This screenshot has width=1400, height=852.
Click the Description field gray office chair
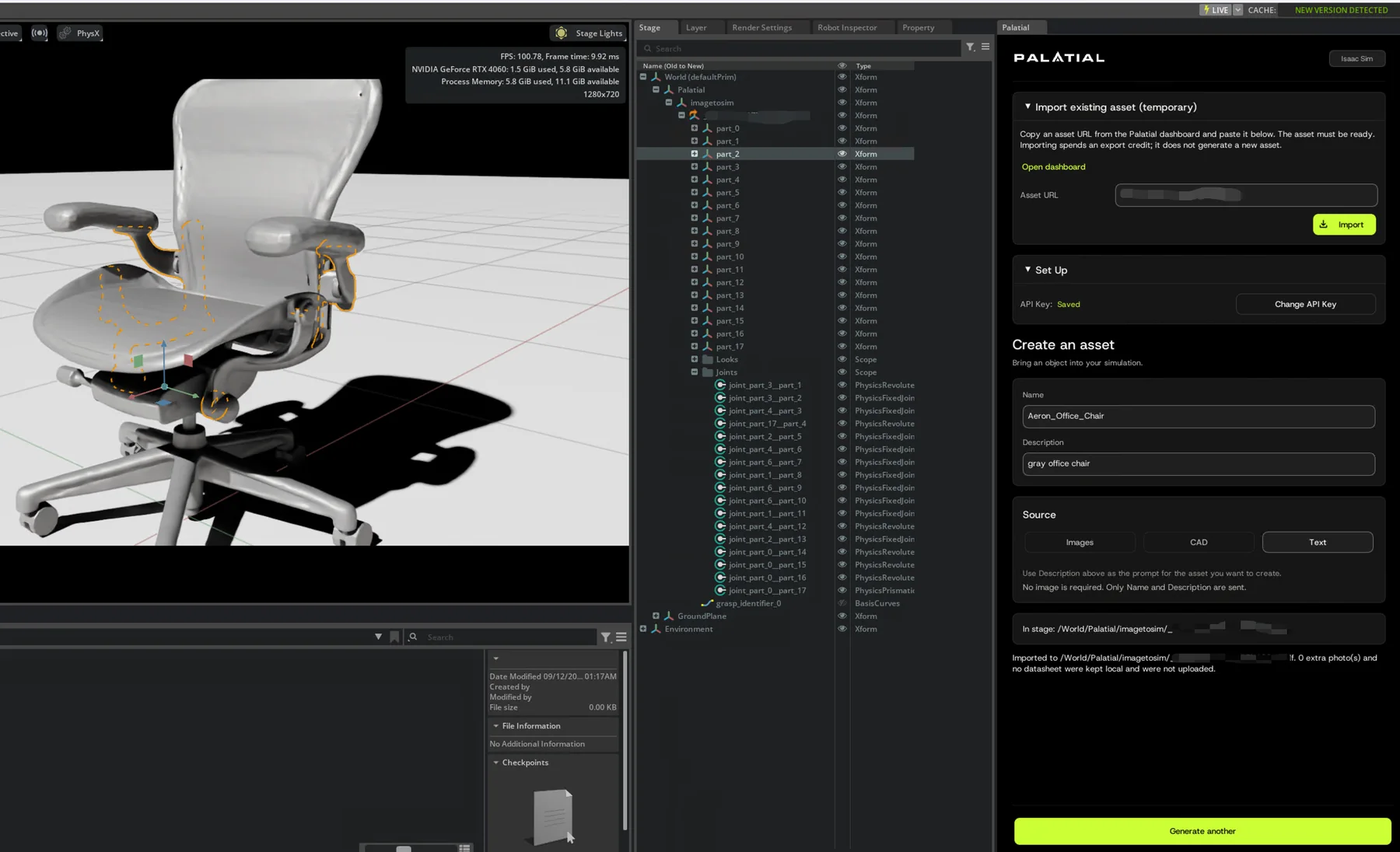1199,464
